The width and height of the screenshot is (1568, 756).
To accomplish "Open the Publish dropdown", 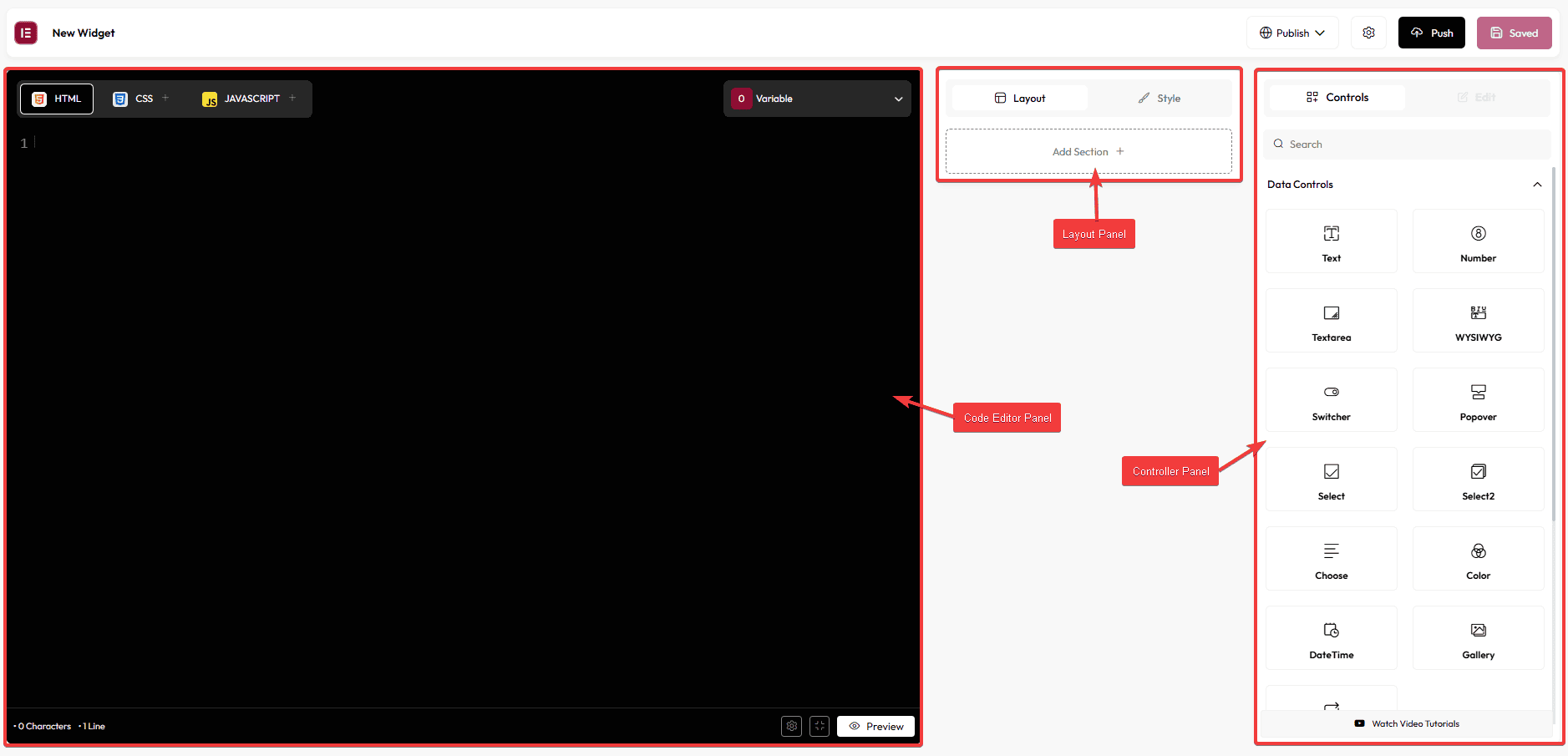I will 1292,33.
